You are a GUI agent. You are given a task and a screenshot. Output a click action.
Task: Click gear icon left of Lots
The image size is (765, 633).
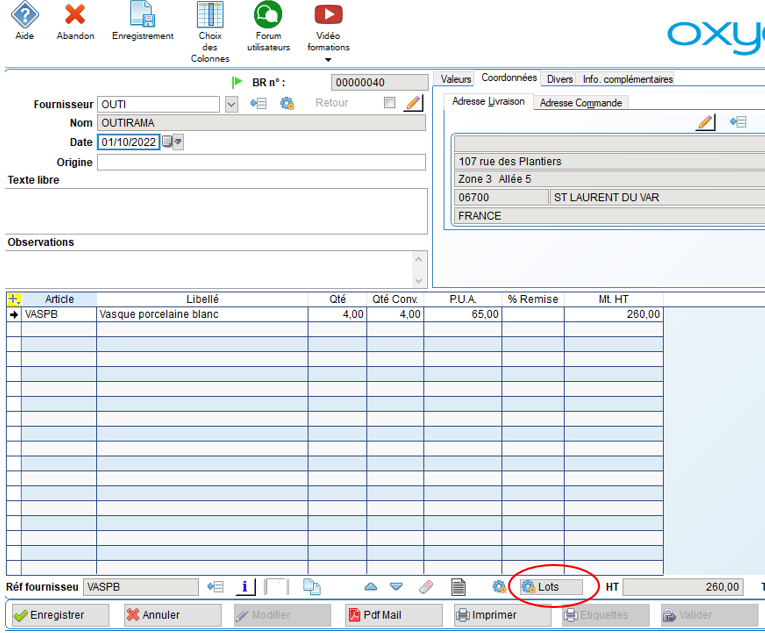coord(499,586)
